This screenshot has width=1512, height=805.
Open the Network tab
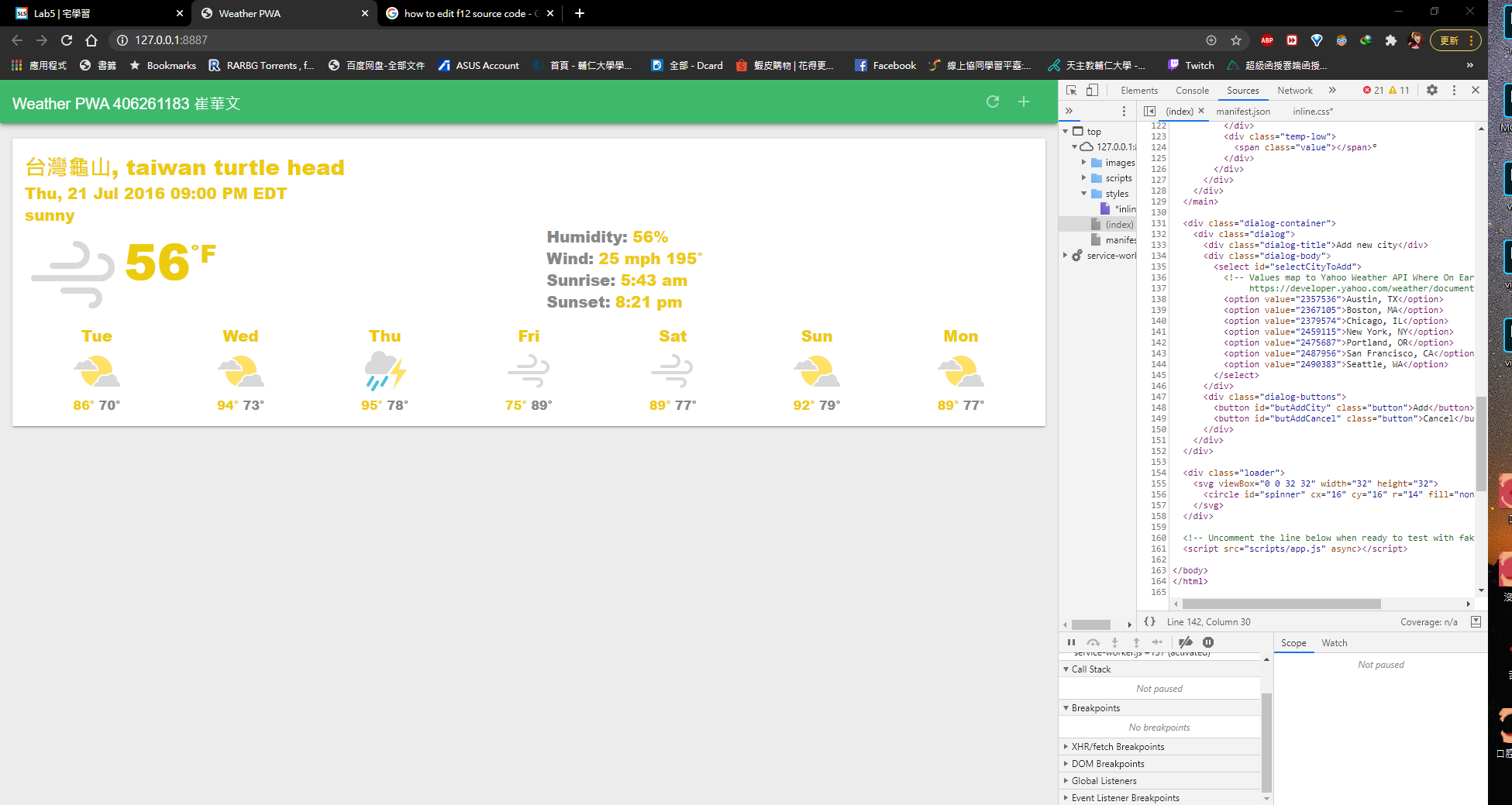click(1295, 90)
